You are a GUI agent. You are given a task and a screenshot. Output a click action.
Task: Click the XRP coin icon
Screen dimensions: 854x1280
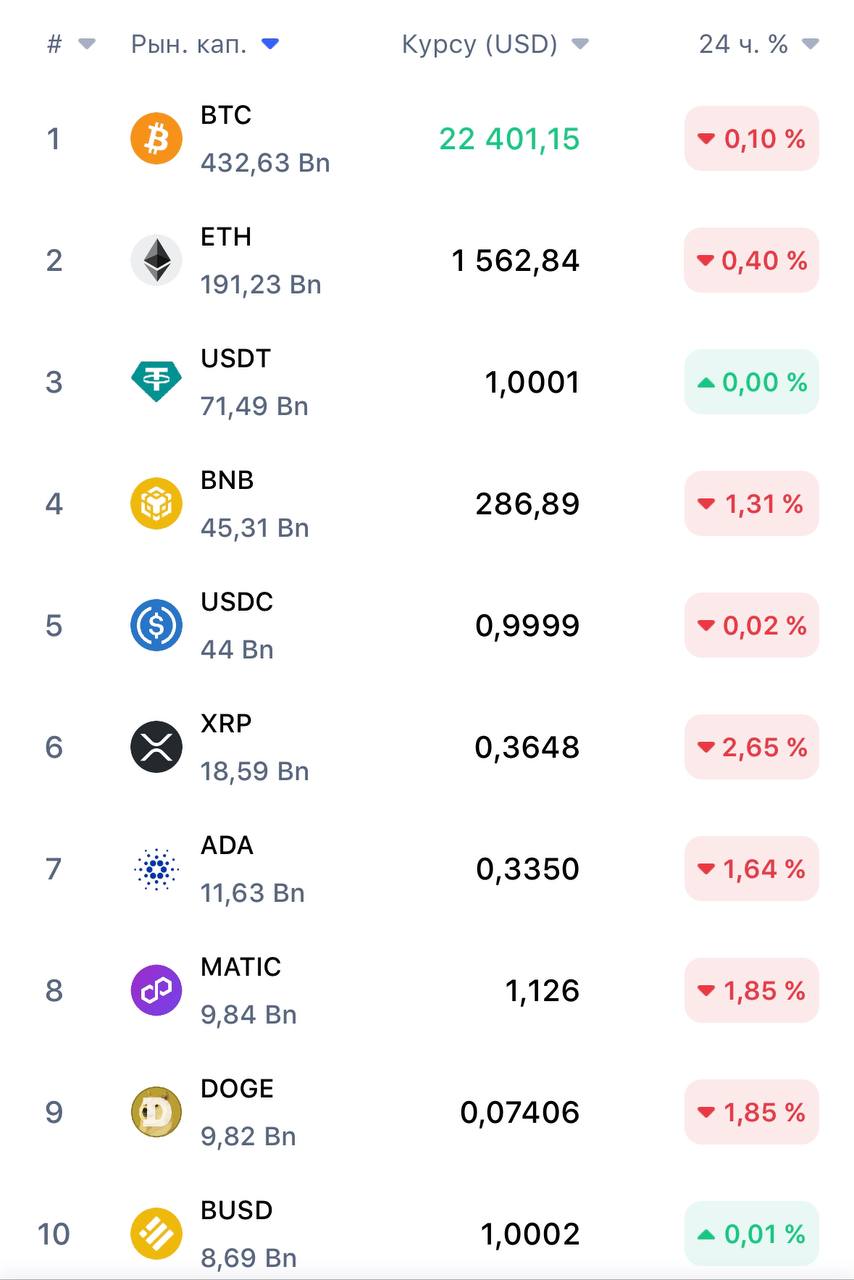[156, 747]
